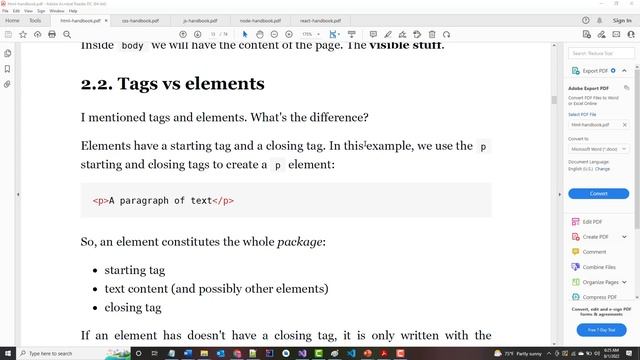The width and height of the screenshot is (640, 360).
Task: Click the document vertical scrollbar thumb
Action: 554,100
